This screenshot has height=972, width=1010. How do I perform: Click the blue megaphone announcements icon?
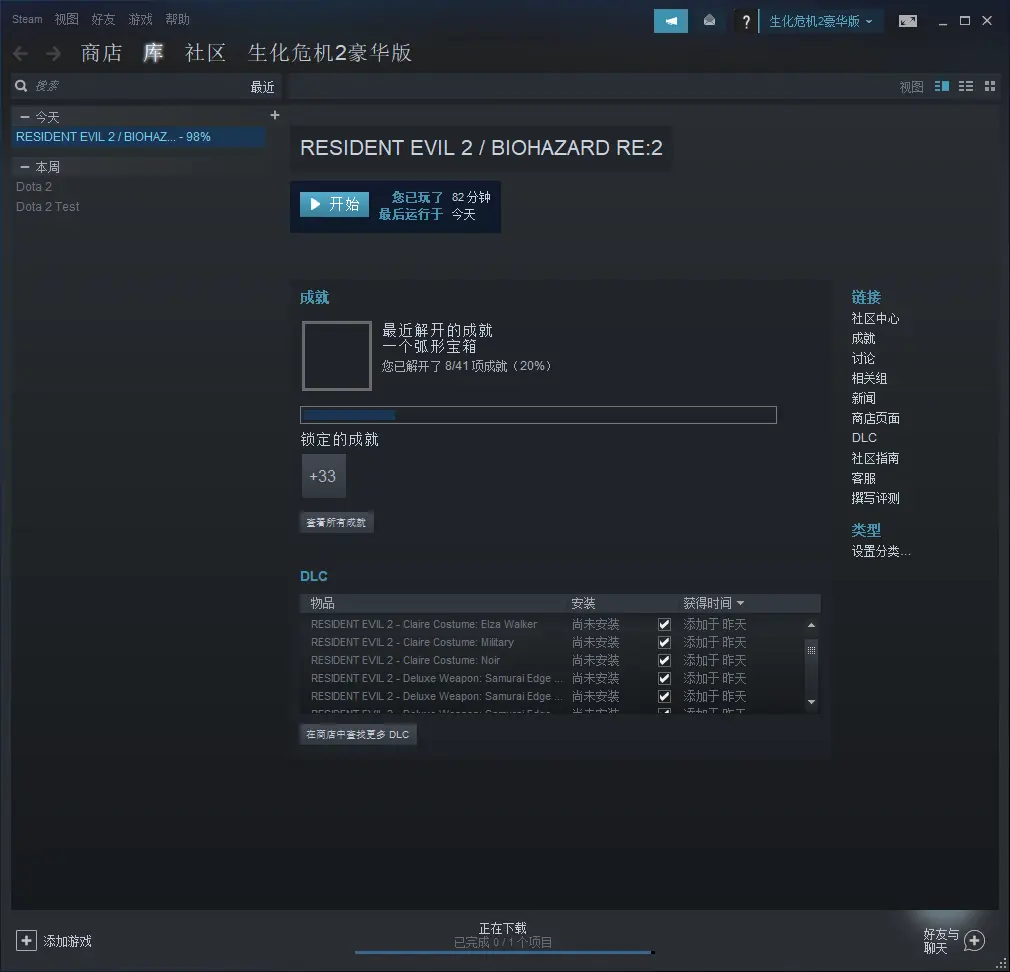671,21
